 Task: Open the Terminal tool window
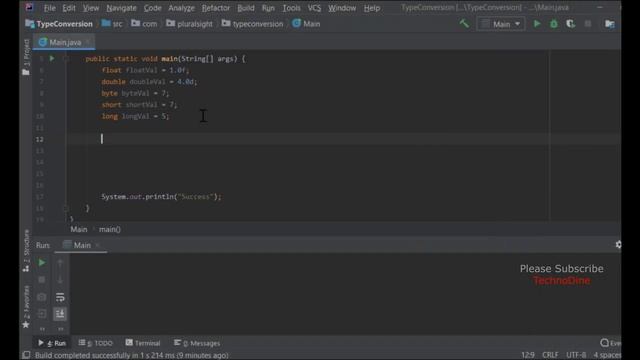click(143, 343)
